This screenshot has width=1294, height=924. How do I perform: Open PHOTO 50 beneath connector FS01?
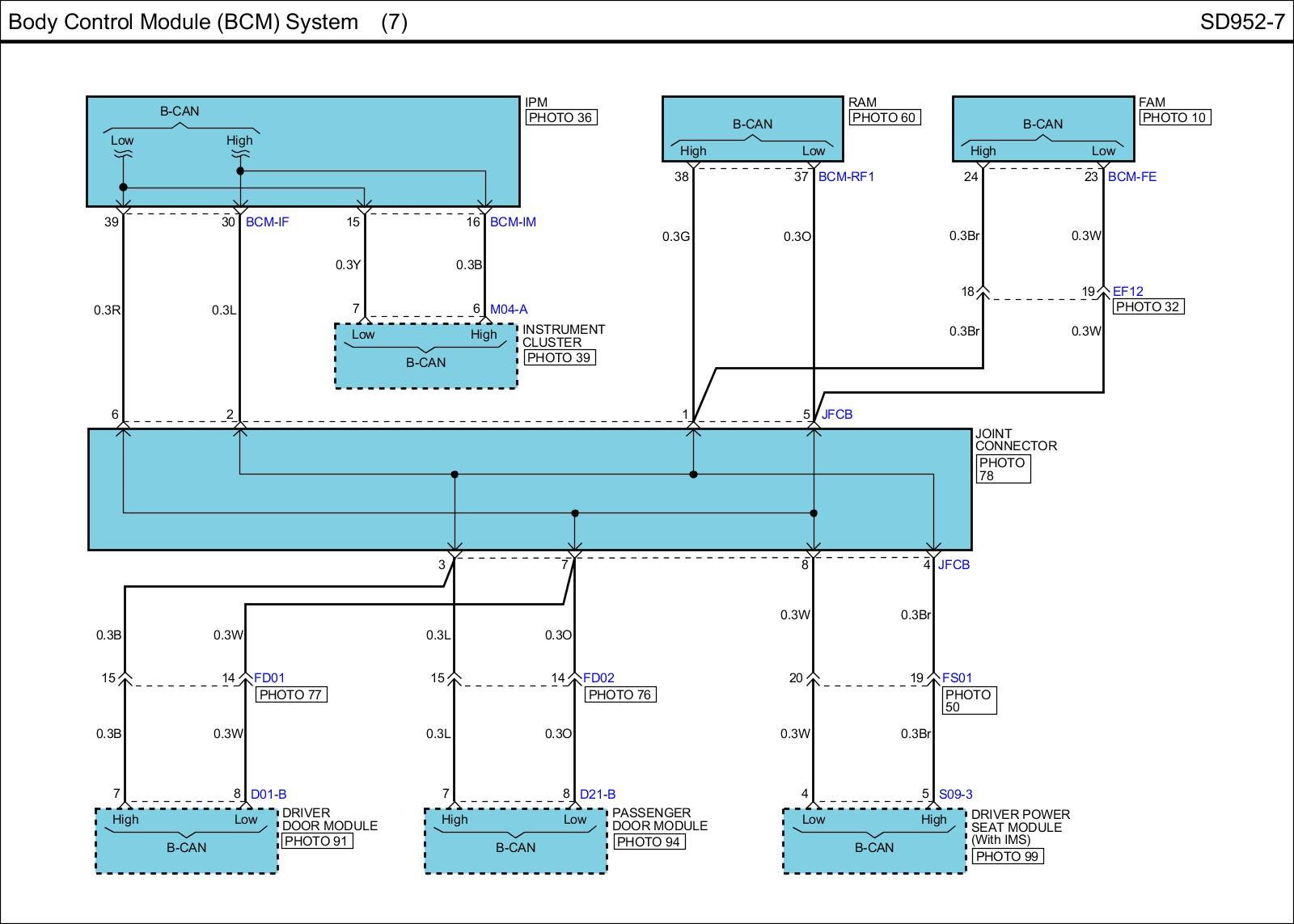(x=969, y=700)
